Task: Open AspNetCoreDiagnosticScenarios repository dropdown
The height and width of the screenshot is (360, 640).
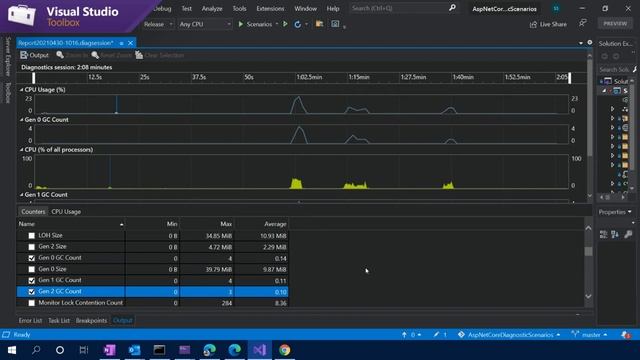Action: click(x=509, y=335)
